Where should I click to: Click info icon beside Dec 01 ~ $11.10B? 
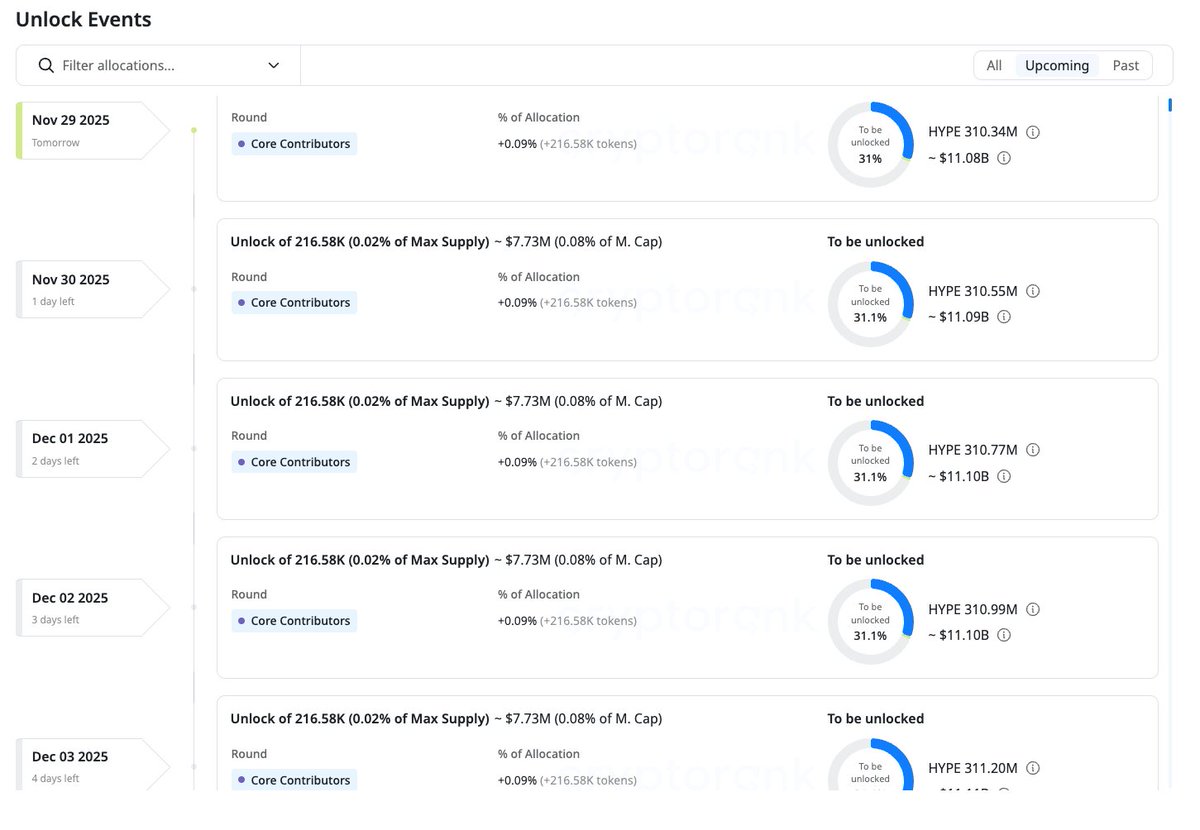coord(1004,476)
